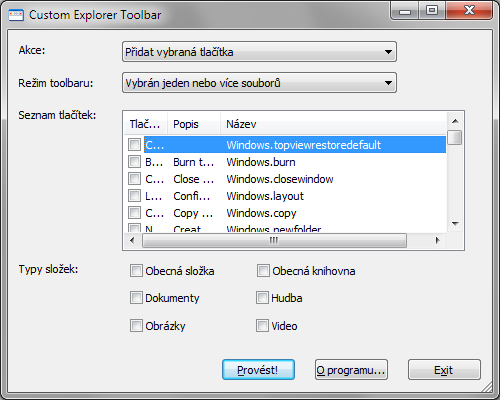The height and width of the screenshot is (400, 500).
Task: Click the Copy ... description cell
Action: (x=193, y=213)
